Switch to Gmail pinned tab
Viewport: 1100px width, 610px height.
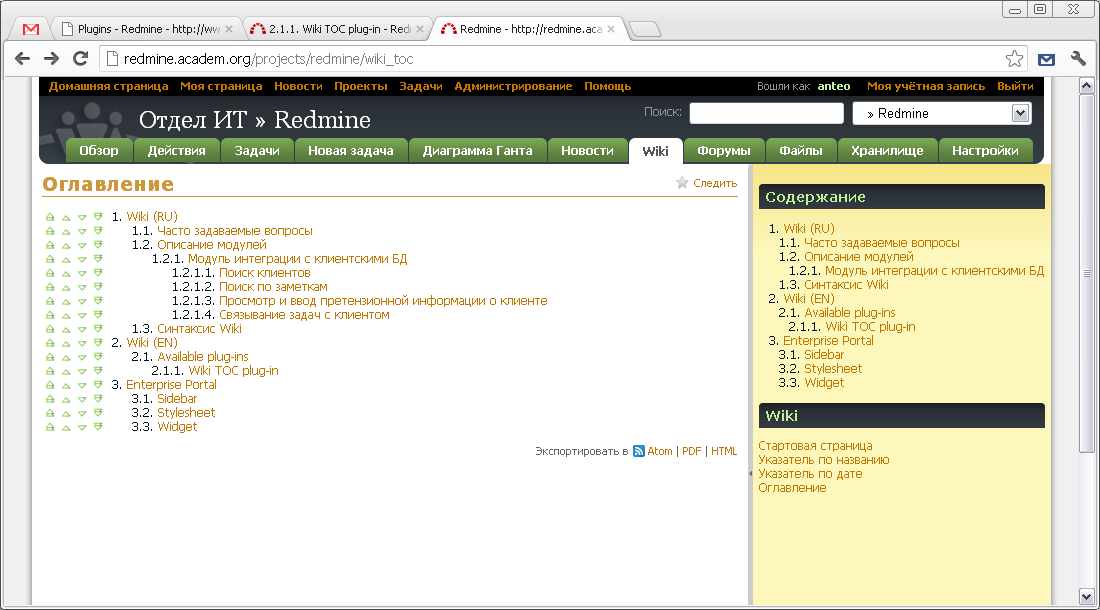click(31, 29)
